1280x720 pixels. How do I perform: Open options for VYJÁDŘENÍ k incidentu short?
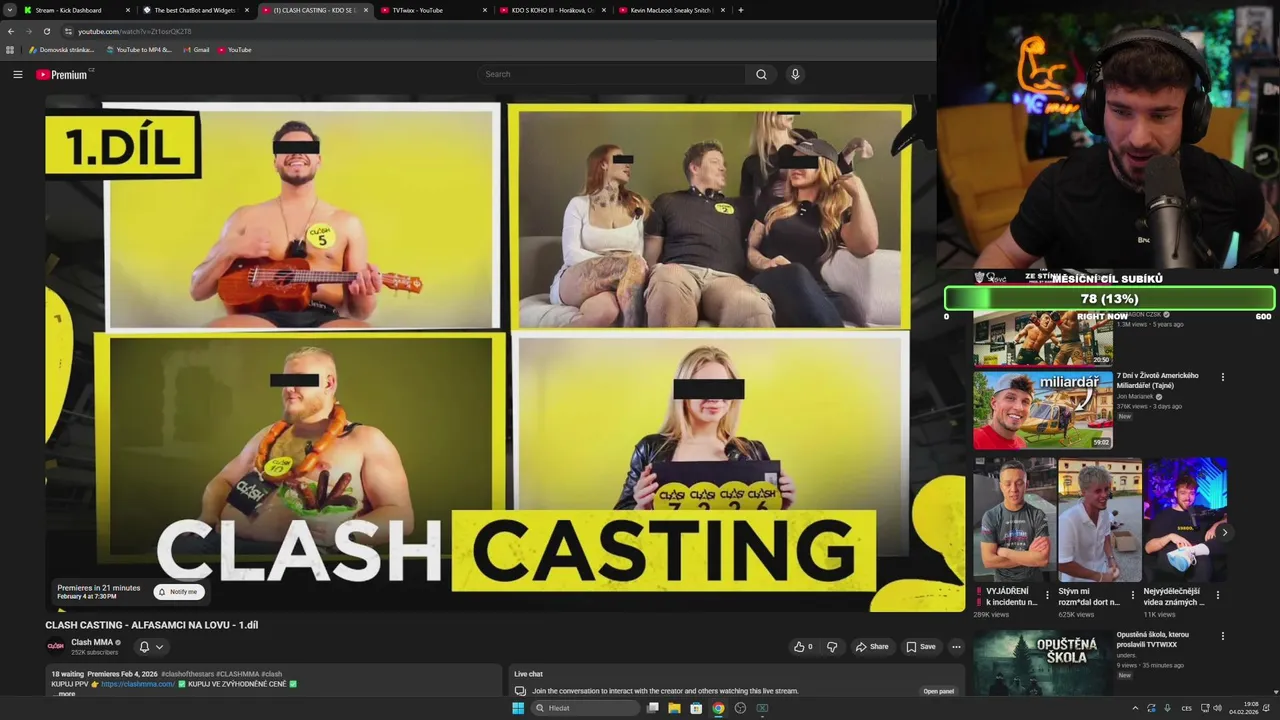pos(1047,595)
